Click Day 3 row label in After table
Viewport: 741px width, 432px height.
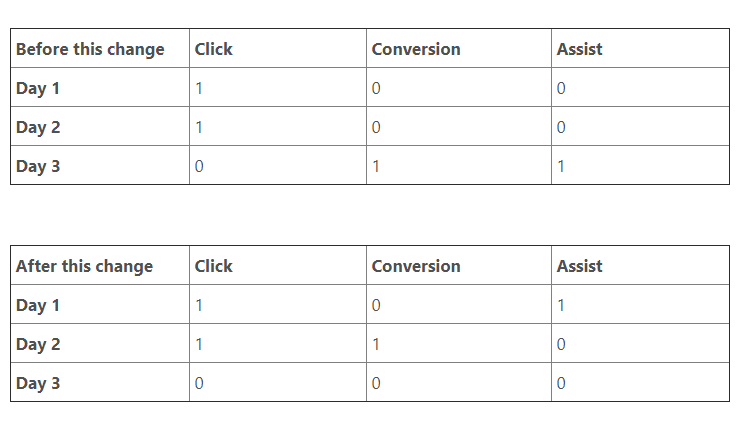pos(38,383)
